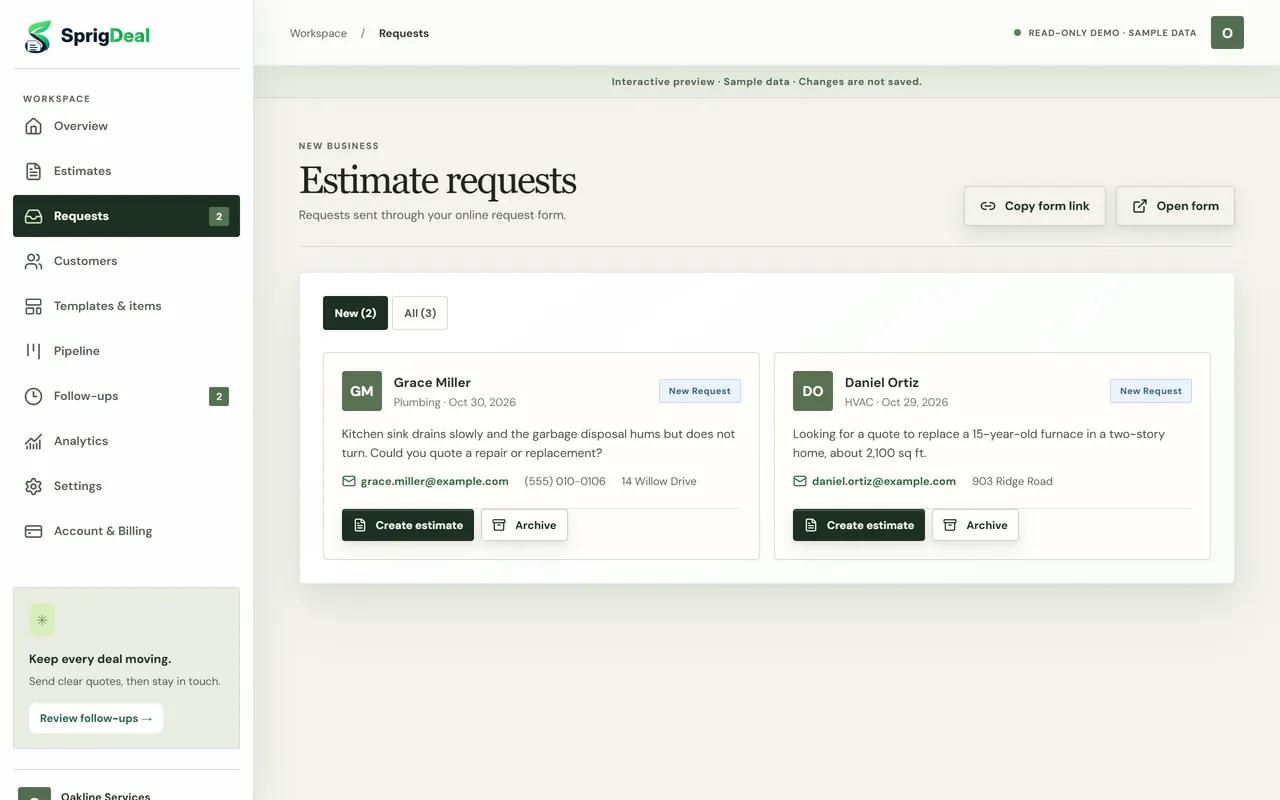1280x800 pixels.
Task: Open the Pipeline menu item
Action: pyautogui.click(x=126, y=351)
